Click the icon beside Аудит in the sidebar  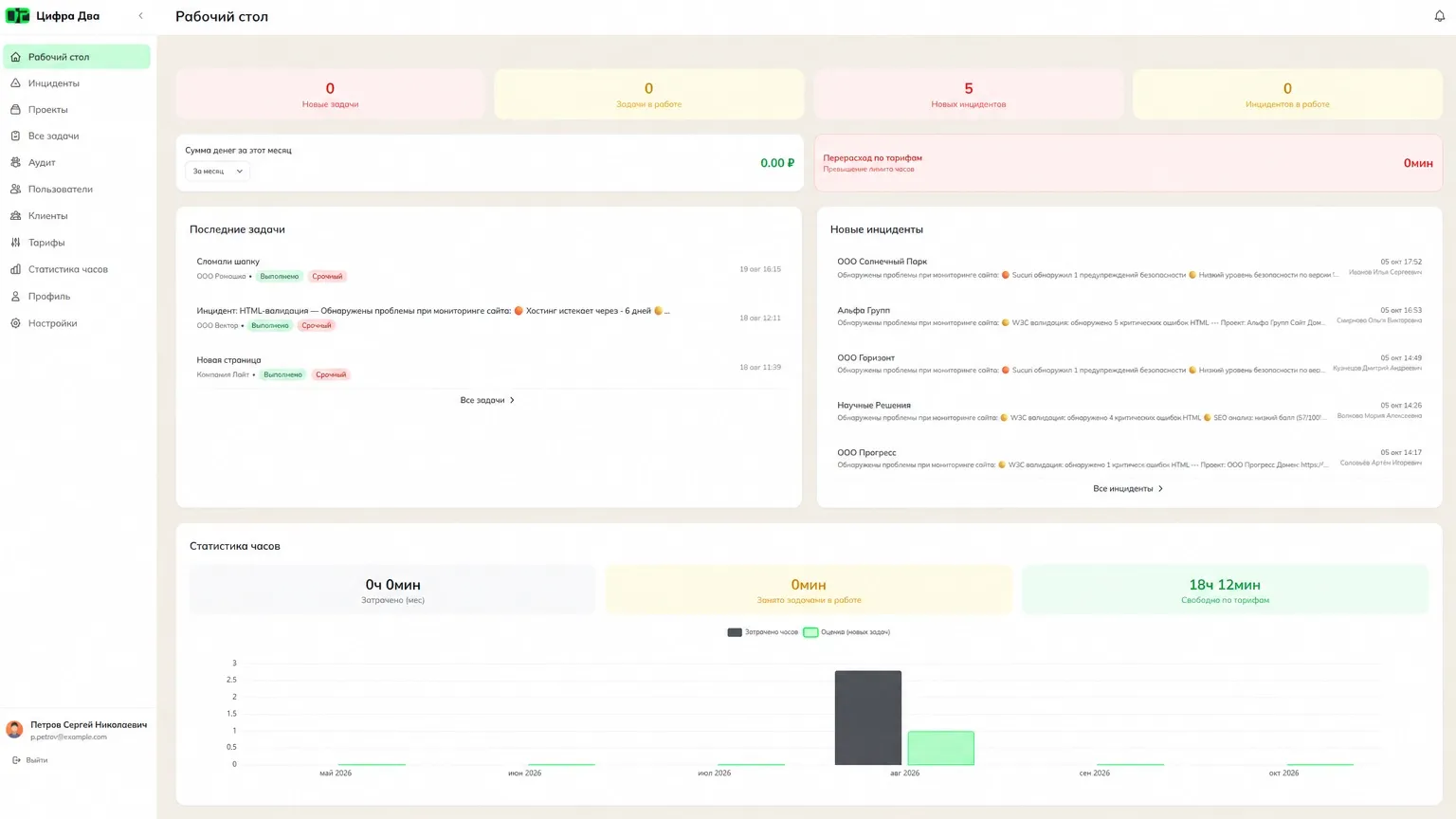click(15, 162)
